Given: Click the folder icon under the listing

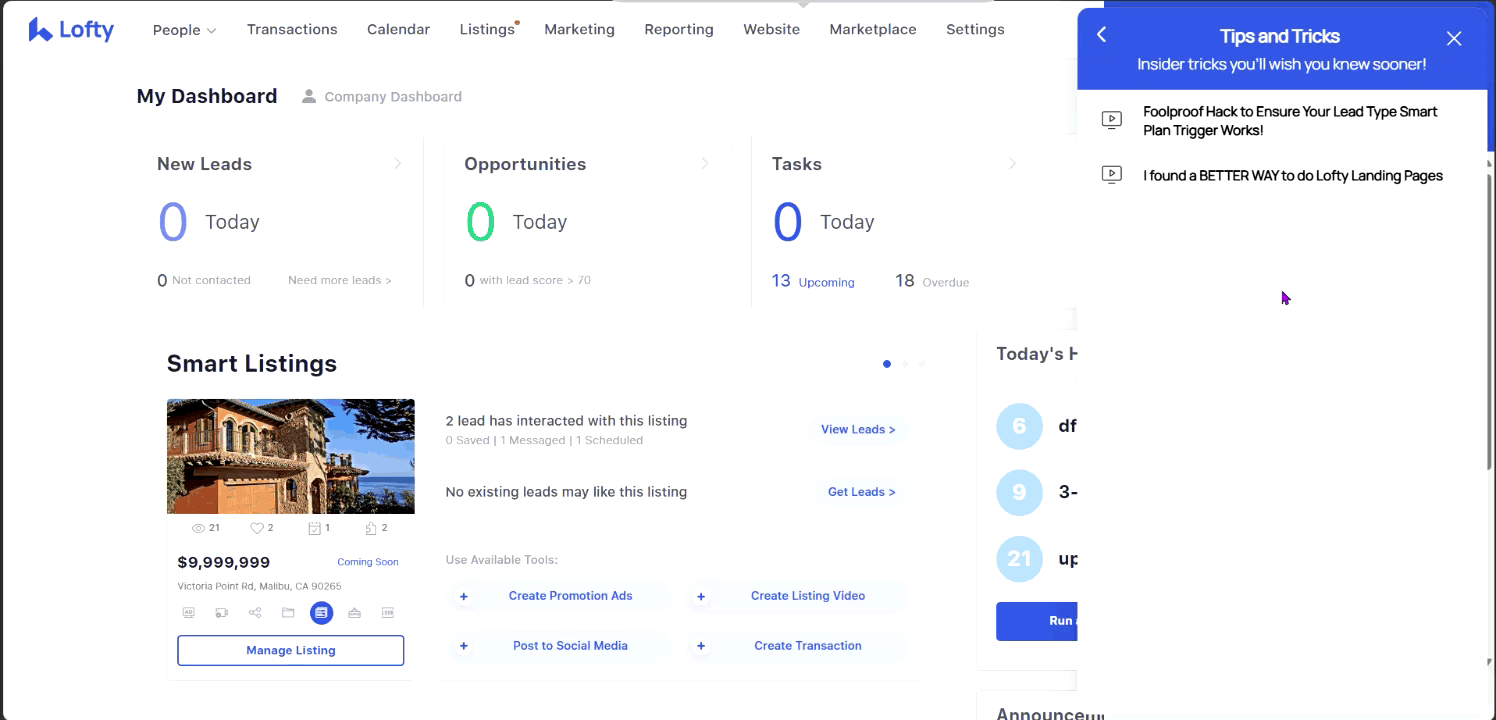Looking at the screenshot, I should (x=288, y=613).
